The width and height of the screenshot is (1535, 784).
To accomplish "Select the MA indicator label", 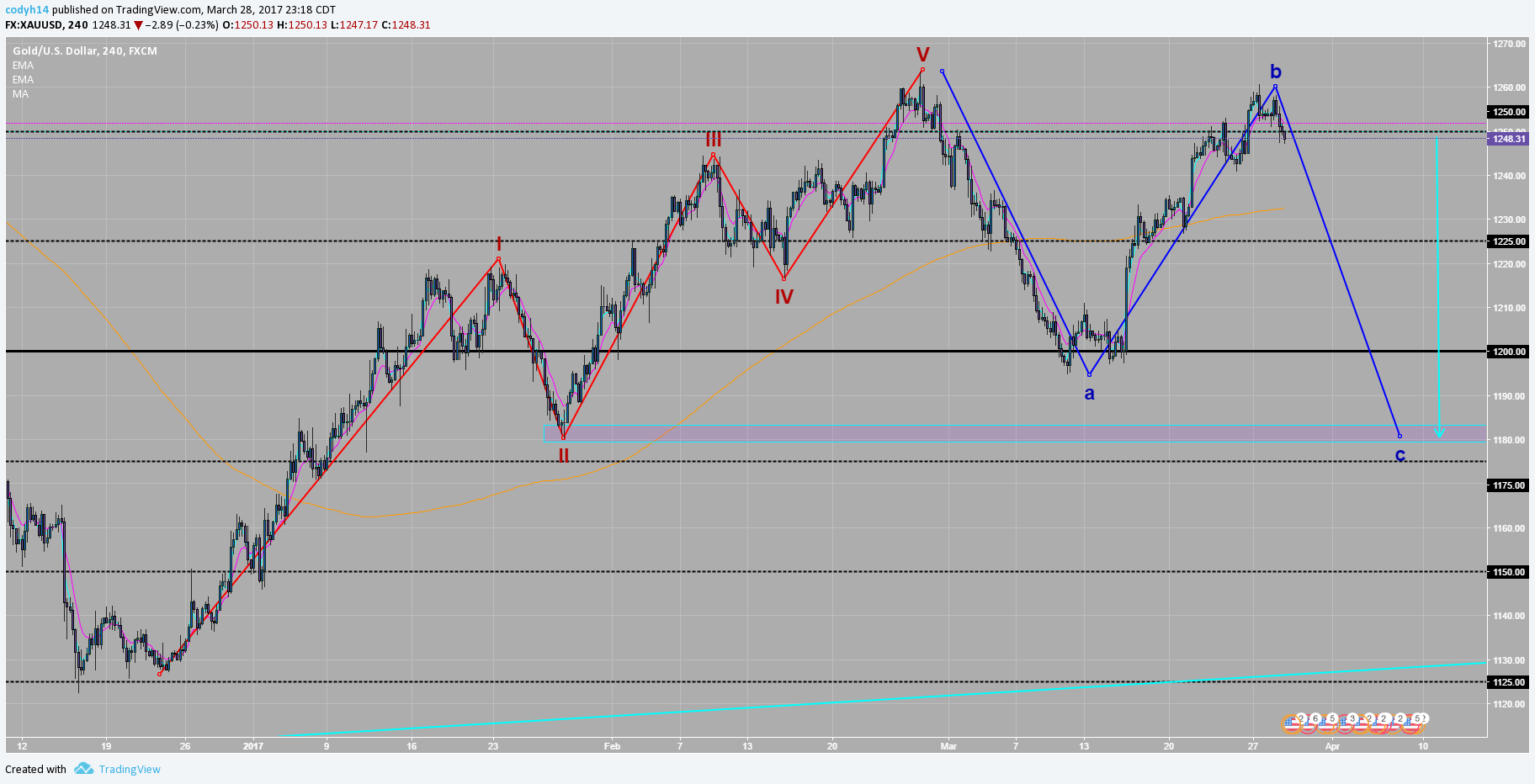I will coord(20,94).
